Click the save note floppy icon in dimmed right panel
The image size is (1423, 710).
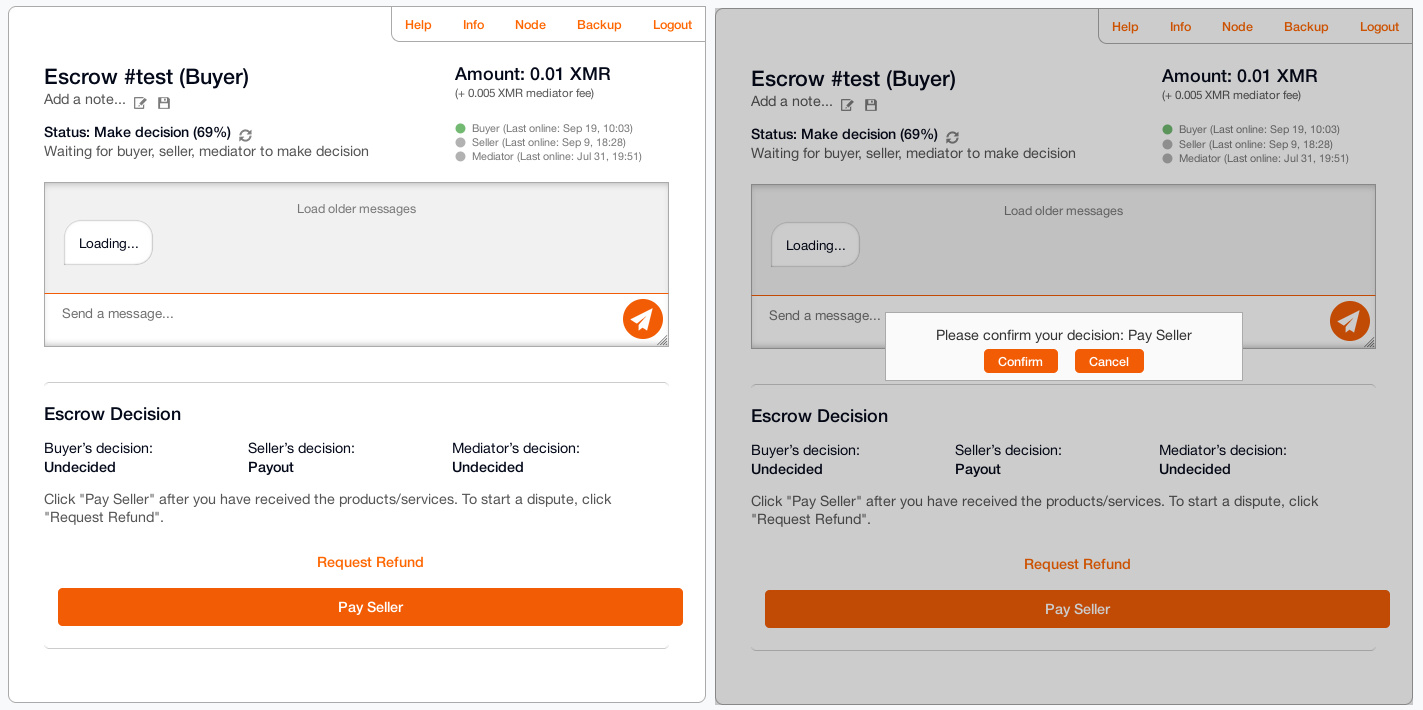click(871, 105)
